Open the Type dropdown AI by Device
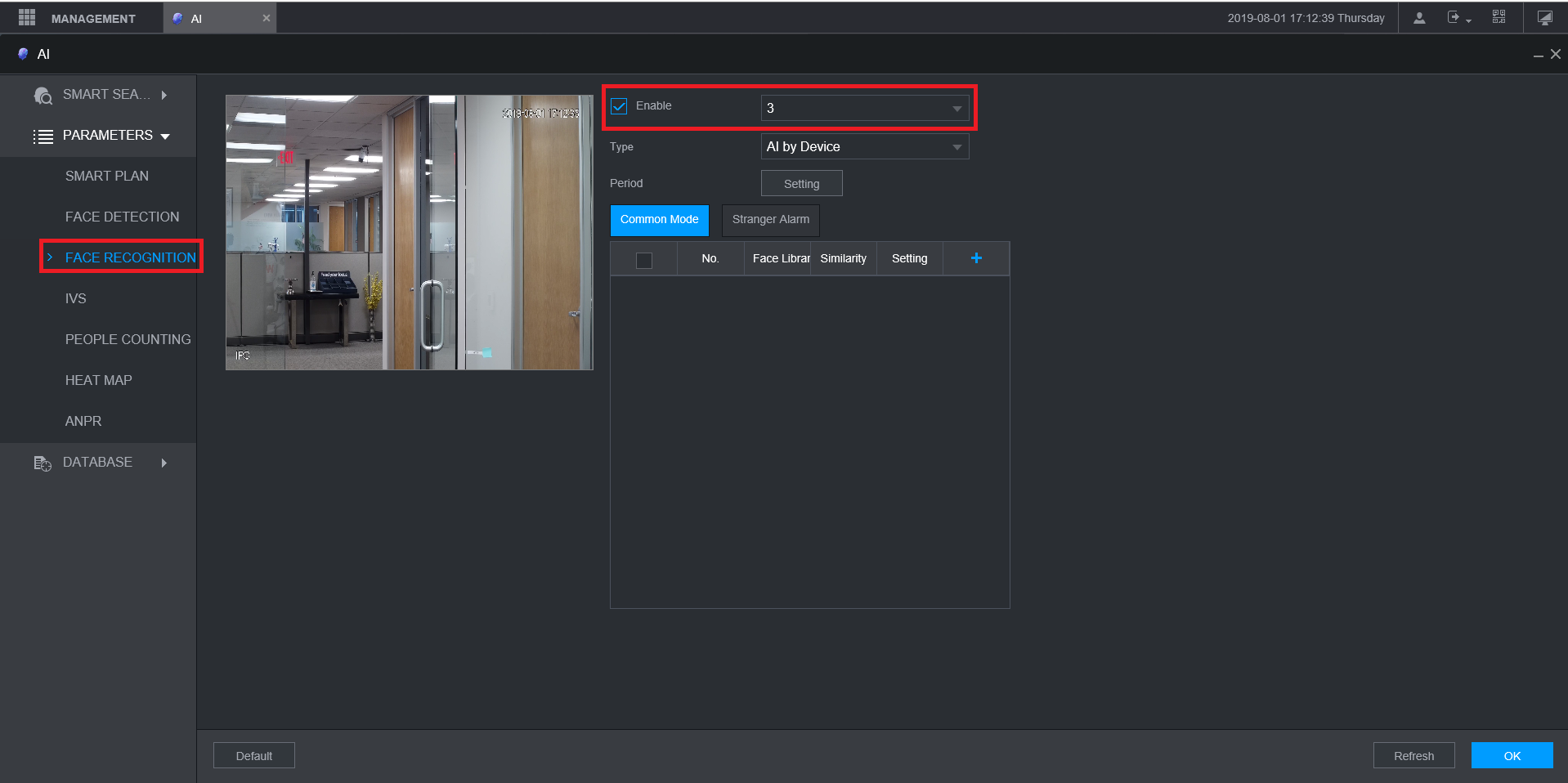Screen dimensions: 1568x783 tap(865, 147)
